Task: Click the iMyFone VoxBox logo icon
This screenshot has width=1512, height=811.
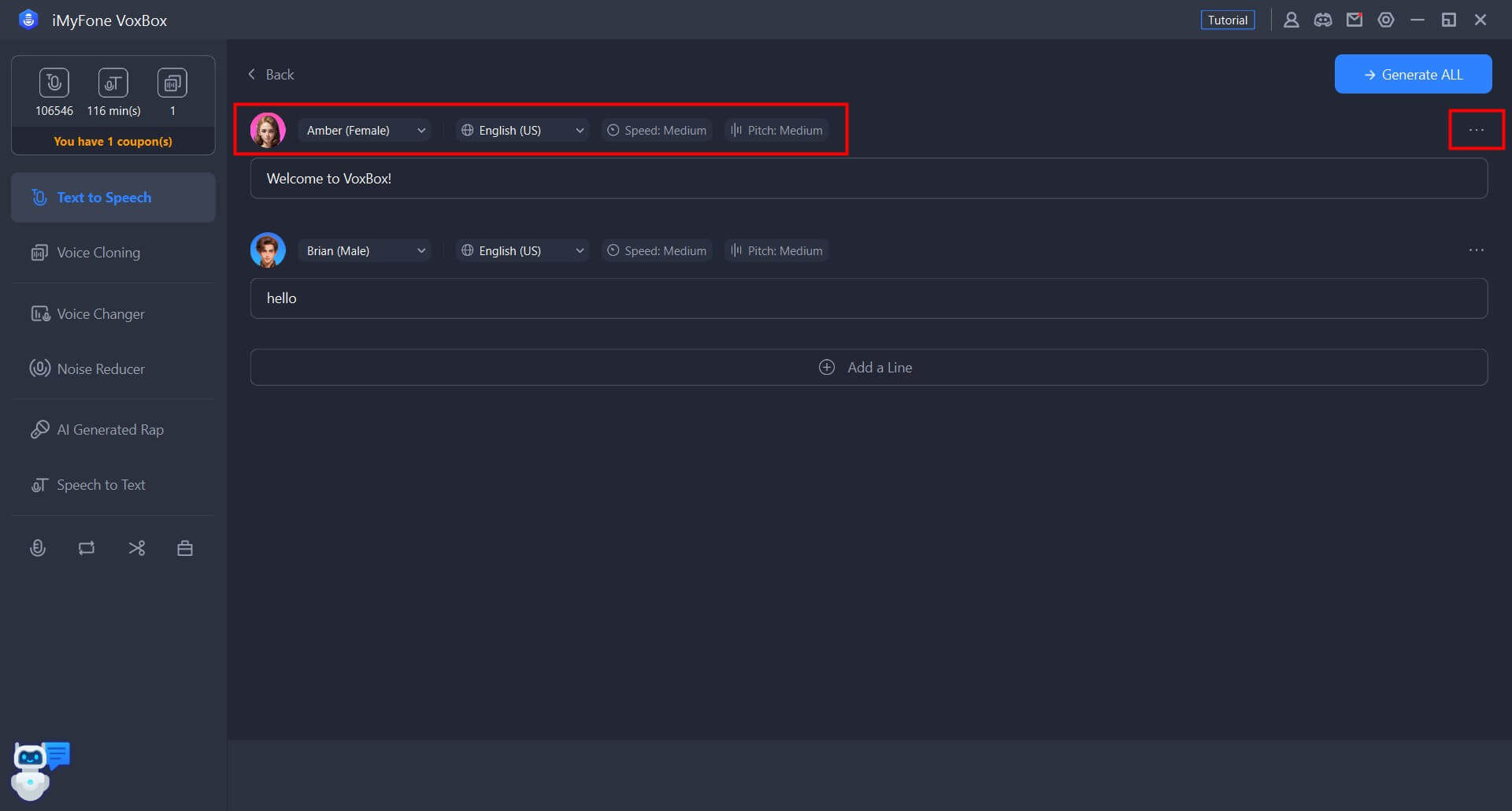Action: point(28,20)
